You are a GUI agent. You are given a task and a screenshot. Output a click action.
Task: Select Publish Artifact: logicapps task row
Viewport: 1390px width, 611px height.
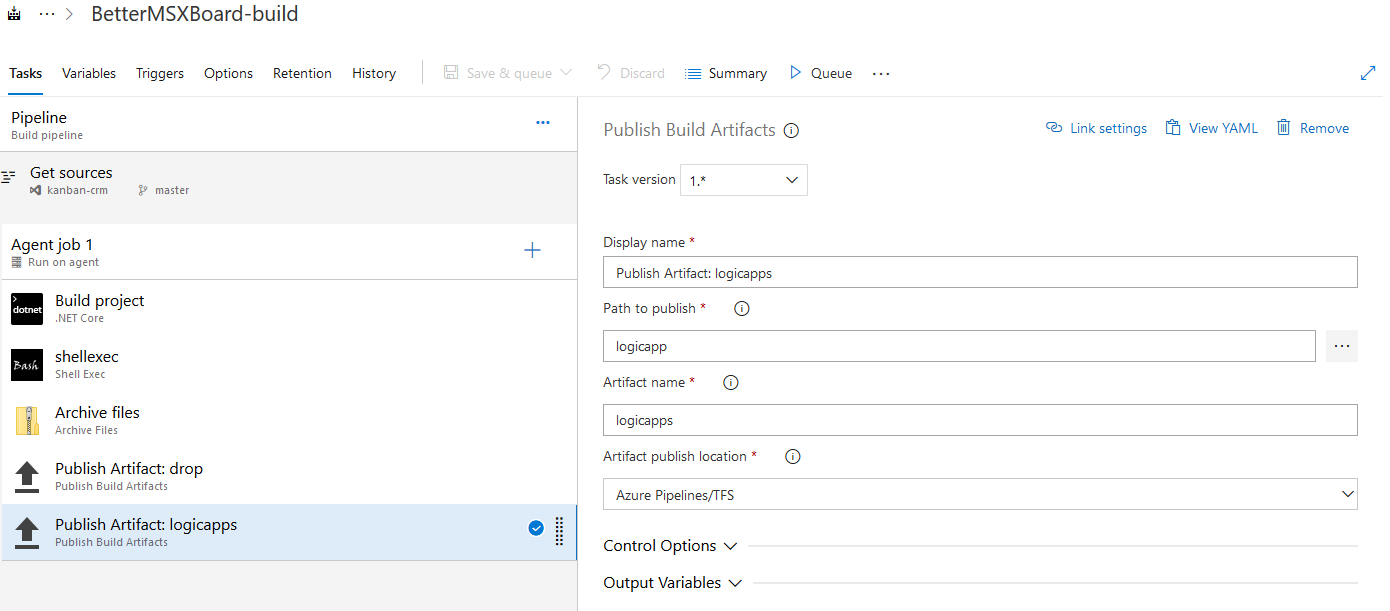(x=289, y=532)
